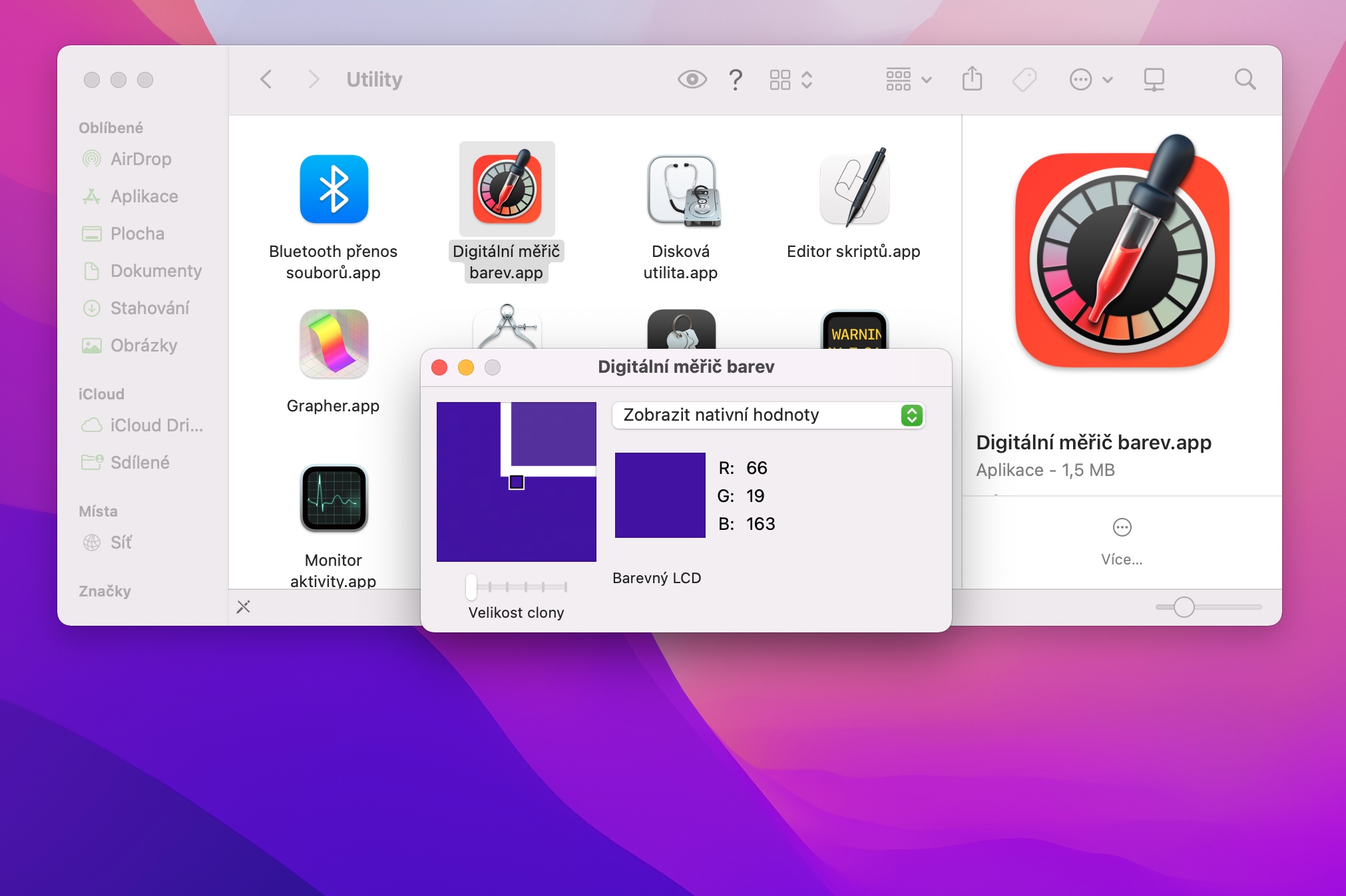Viewport: 1346px width, 896px height.
Task: Expand the grouping options dropdown
Action: [909, 80]
